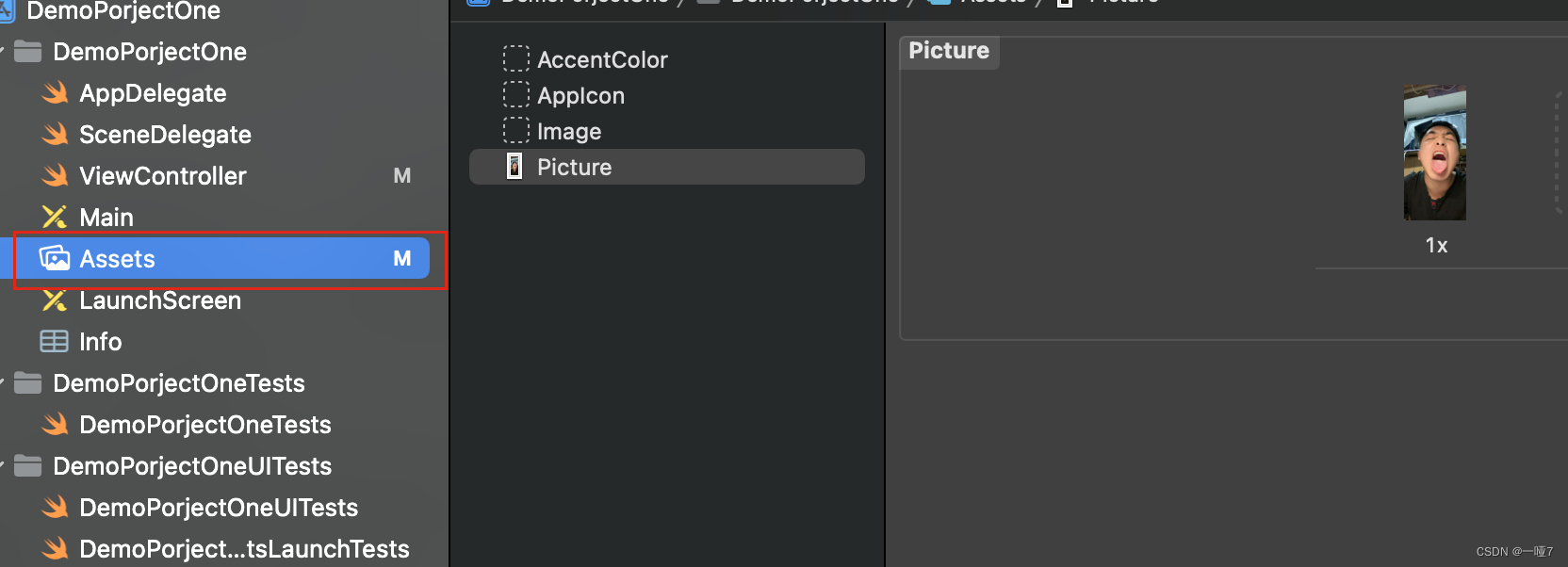Screen dimensions: 1568x567
Task: Click the LaunchScreen storyboard icon
Action: pos(55,300)
